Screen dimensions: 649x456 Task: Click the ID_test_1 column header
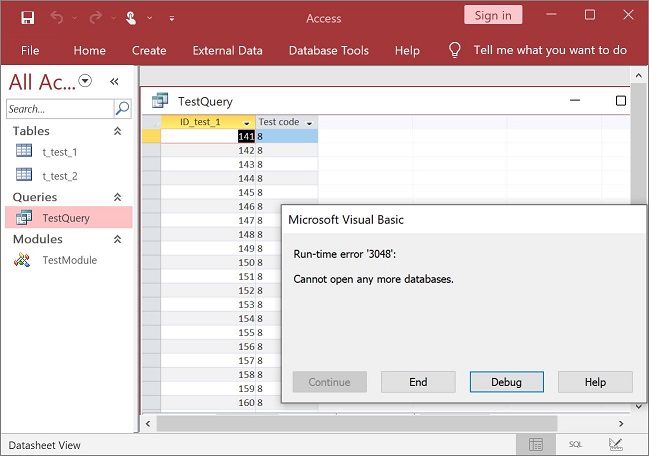click(x=201, y=122)
